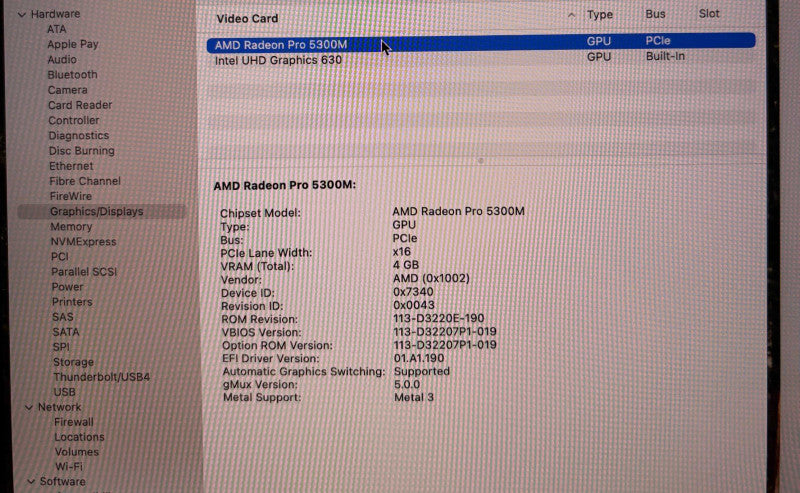Select Volumes under Network
This screenshot has width=800, height=493.
(77, 452)
